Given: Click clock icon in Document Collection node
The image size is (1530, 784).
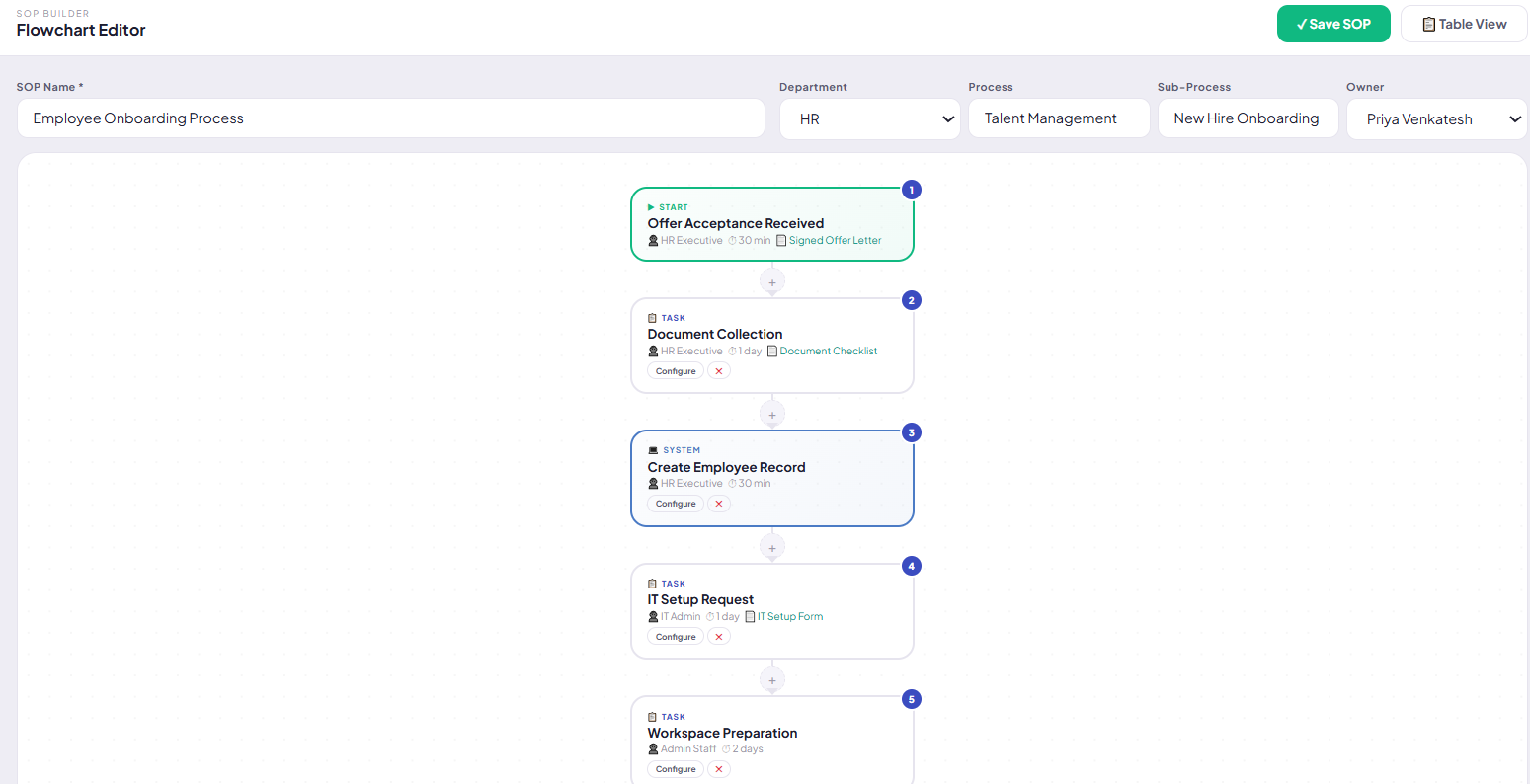Looking at the screenshot, I should tap(733, 352).
